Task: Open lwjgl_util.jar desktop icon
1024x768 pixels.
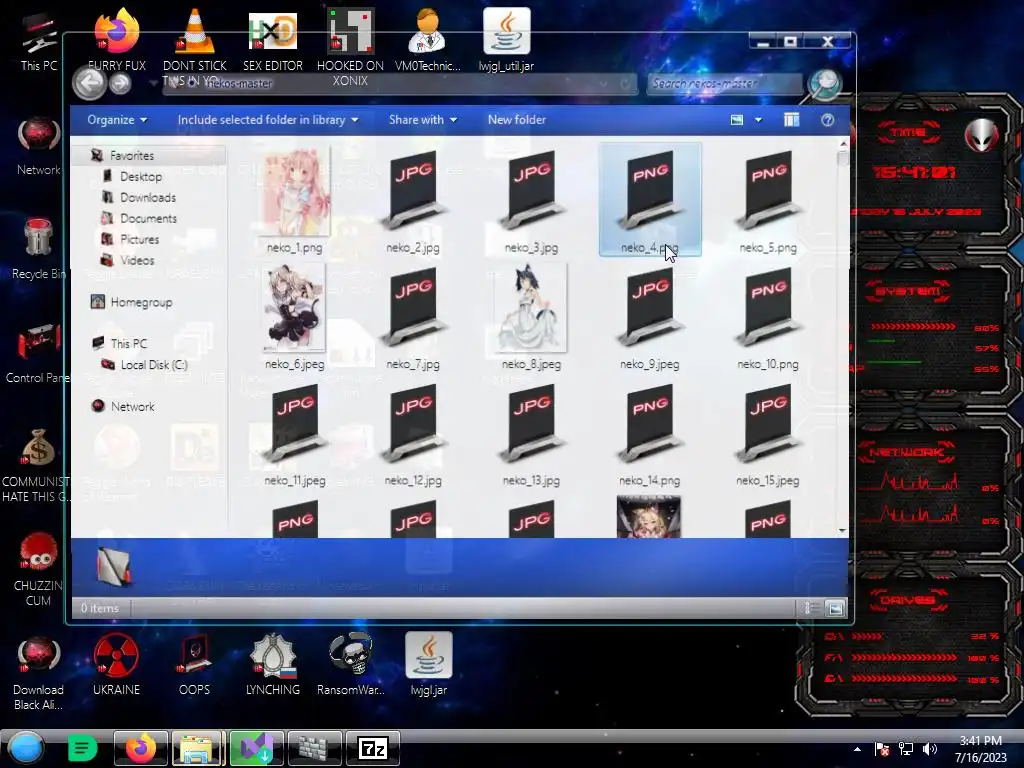Action: coord(506,39)
